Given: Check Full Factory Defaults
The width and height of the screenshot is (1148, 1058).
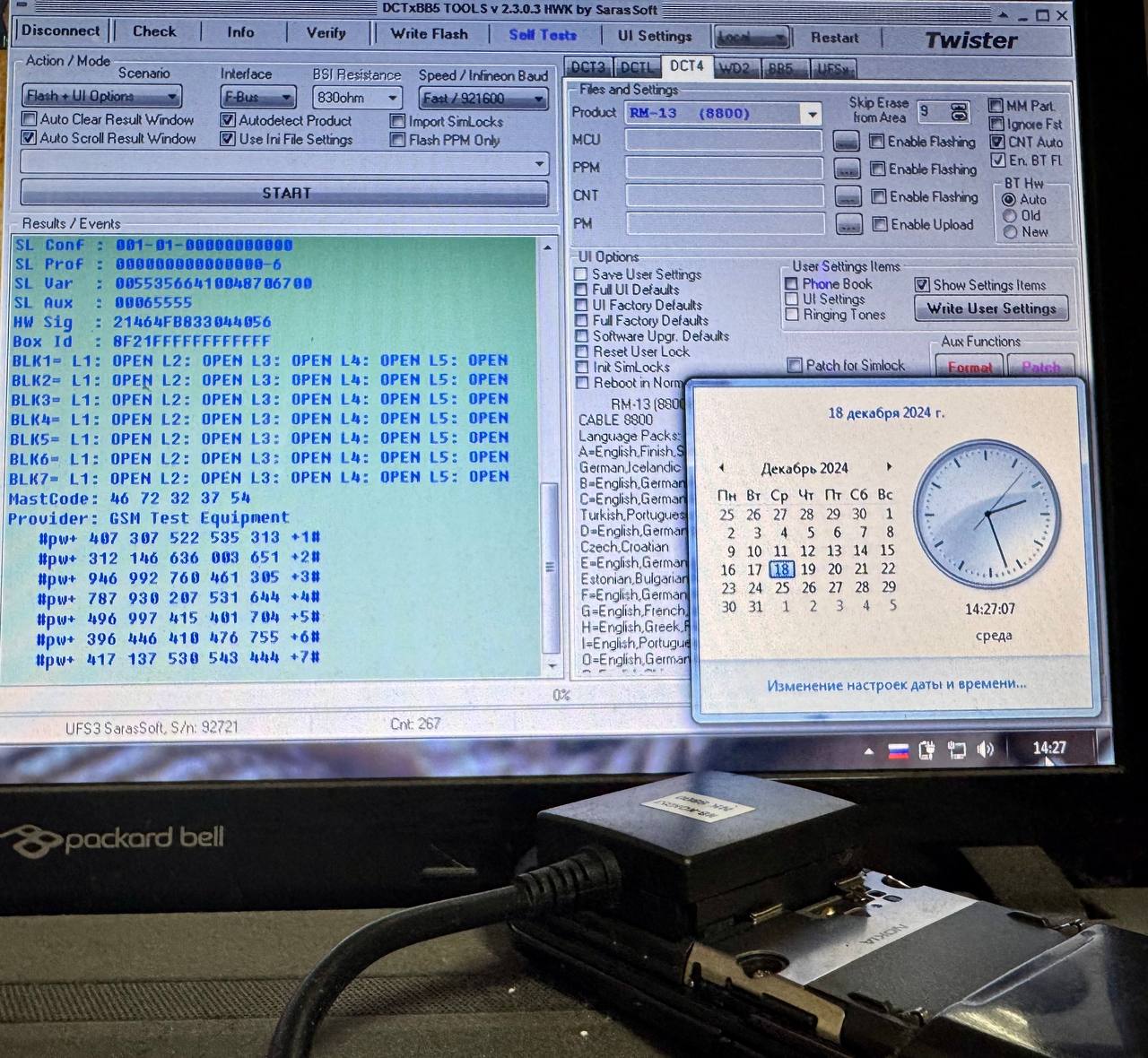Looking at the screenshot, I should (x=581, y=320).
